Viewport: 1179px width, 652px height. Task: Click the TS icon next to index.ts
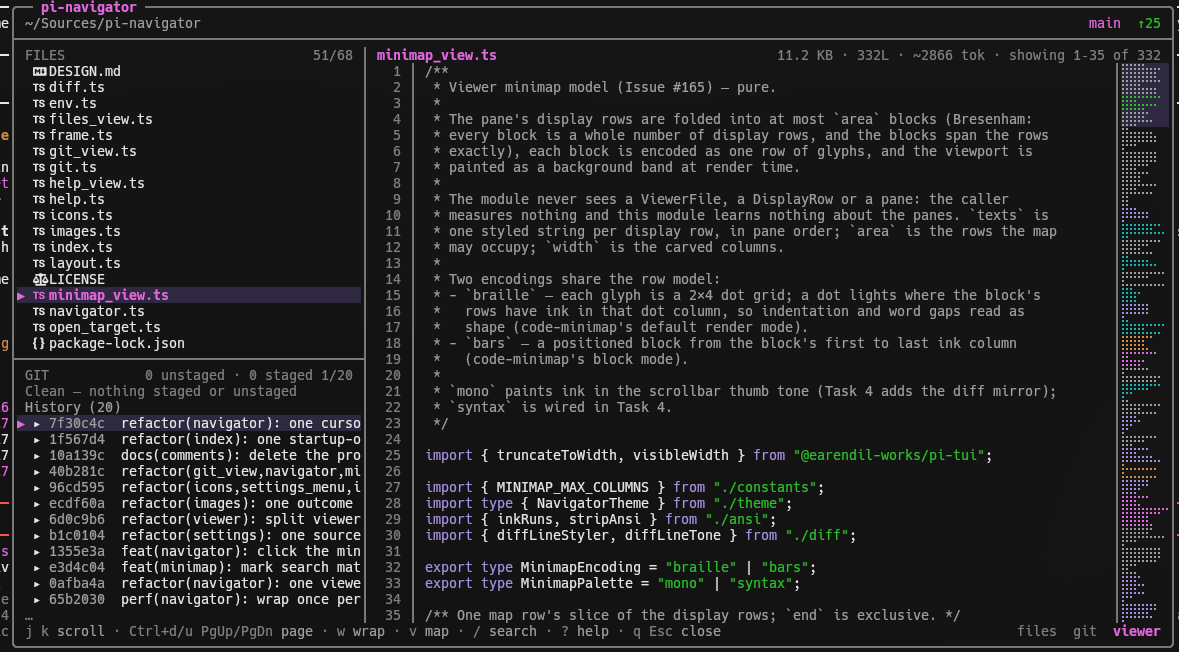(x=39, y=247)
